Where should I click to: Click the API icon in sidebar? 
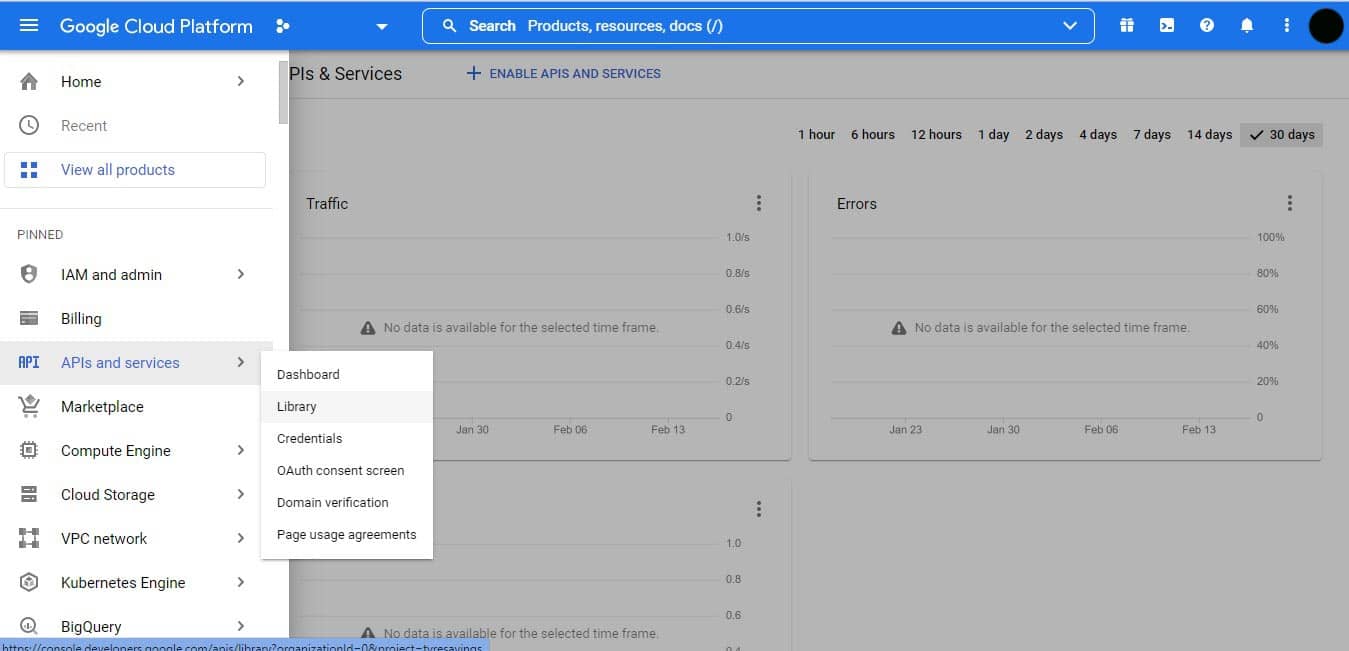click(29, 363)
